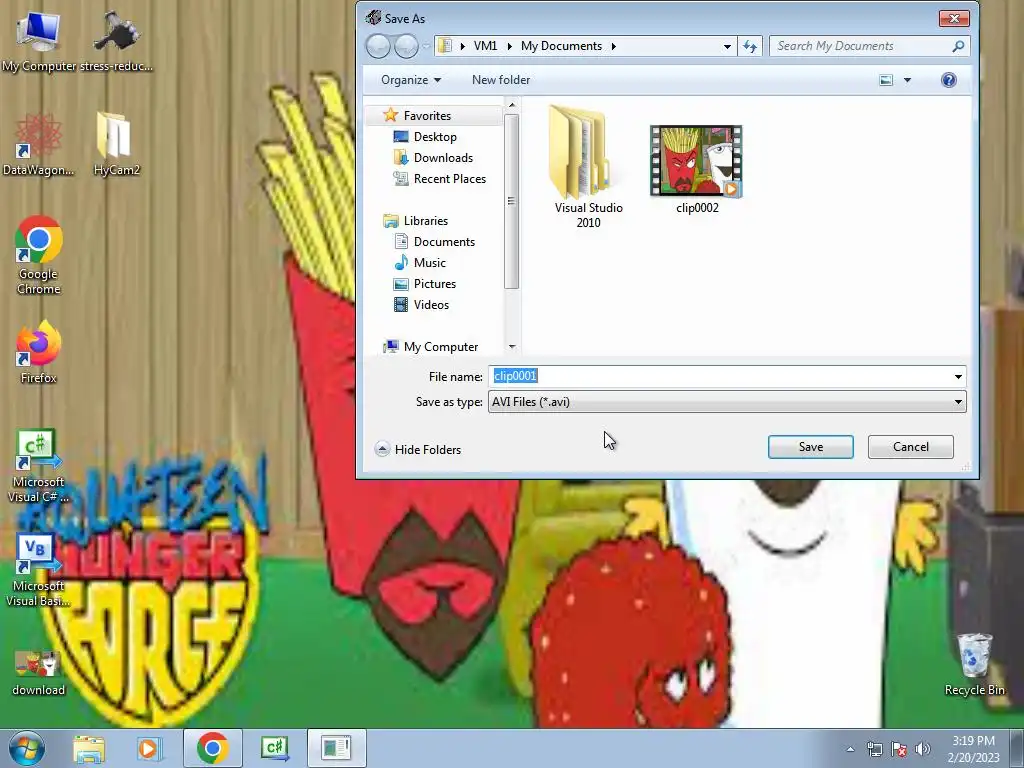This screenshot has width=1024, height=768.
Task: Open My Computer desktop icon
Action: click(38, 41)
